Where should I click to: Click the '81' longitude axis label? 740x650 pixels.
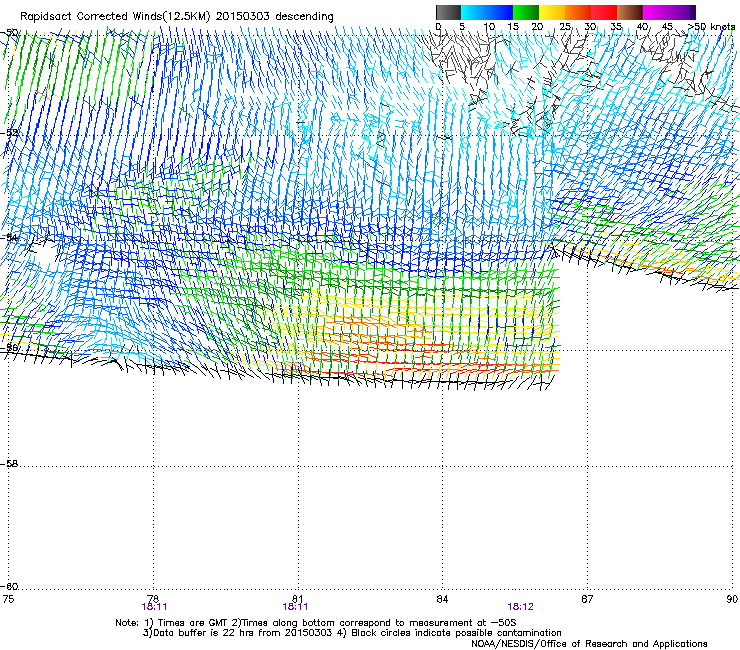[298, 599]
